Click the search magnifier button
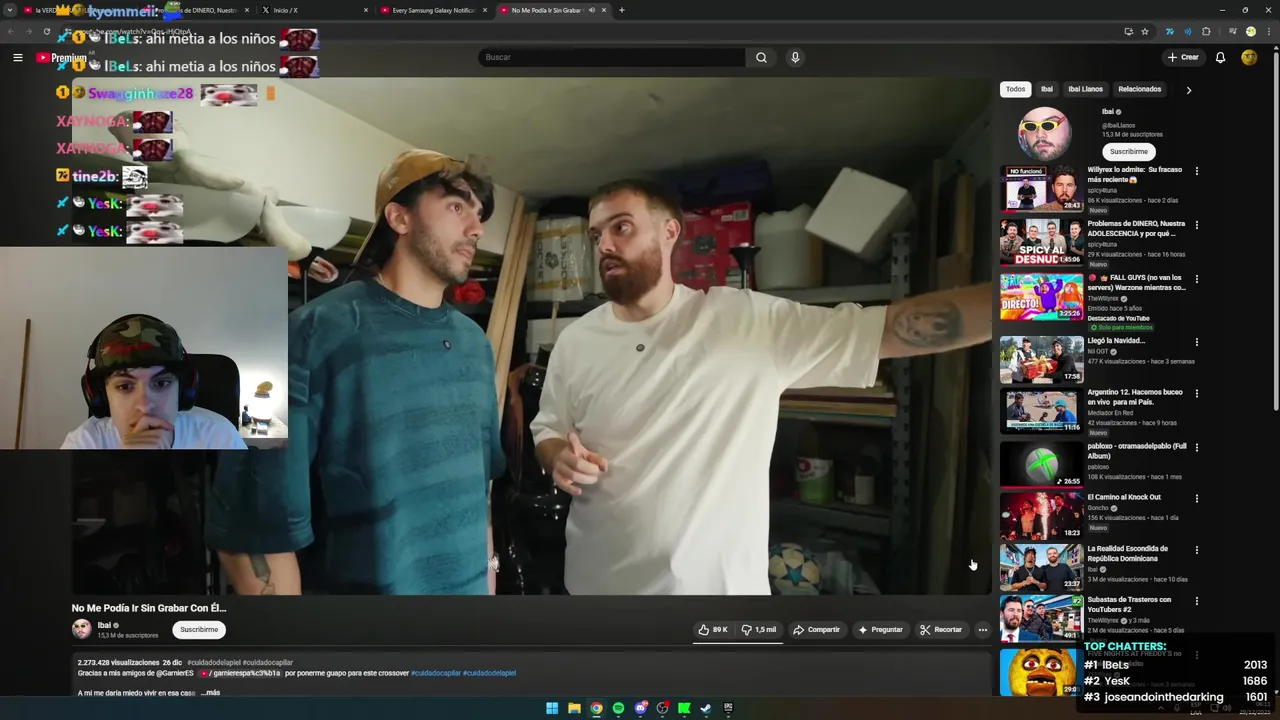 tap(761, 57)
